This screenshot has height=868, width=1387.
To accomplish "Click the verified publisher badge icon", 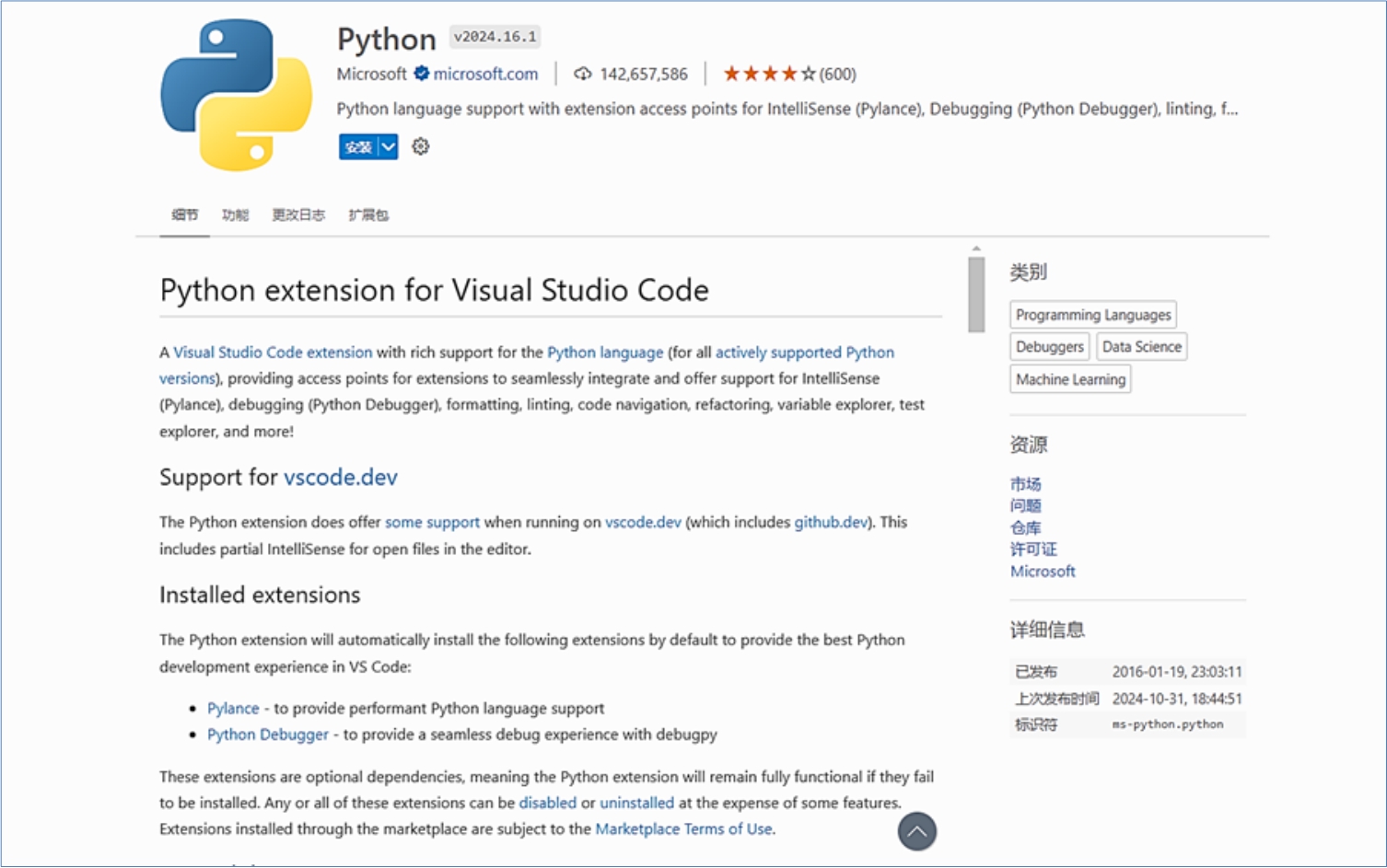I will click(421, 74).
